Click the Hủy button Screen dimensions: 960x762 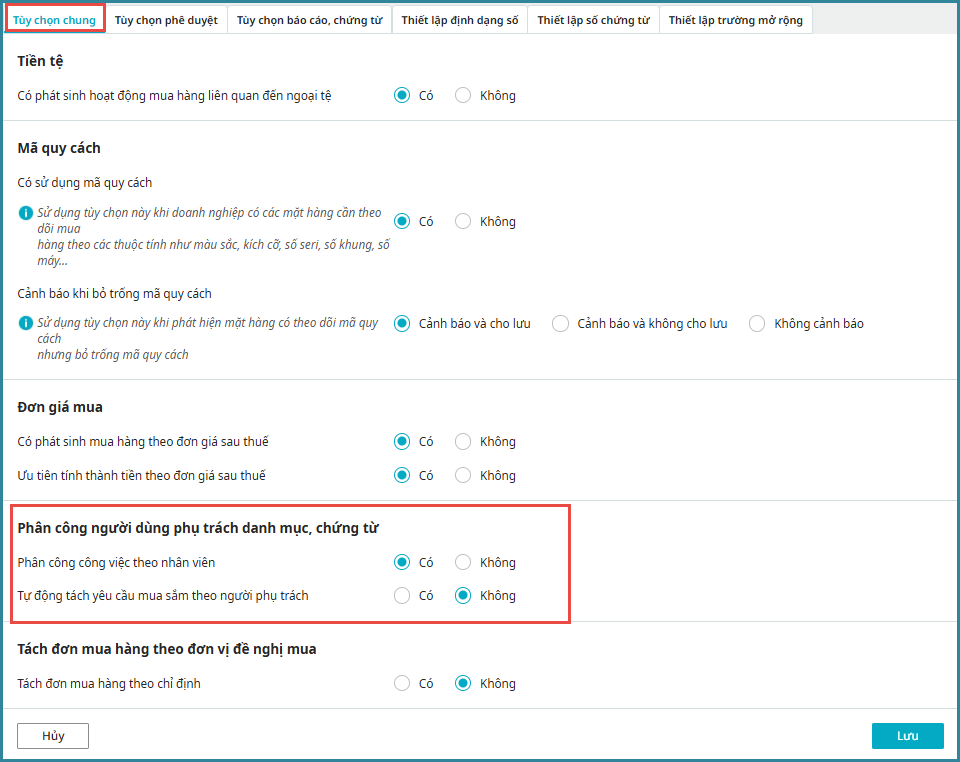(x=53, y=736)
